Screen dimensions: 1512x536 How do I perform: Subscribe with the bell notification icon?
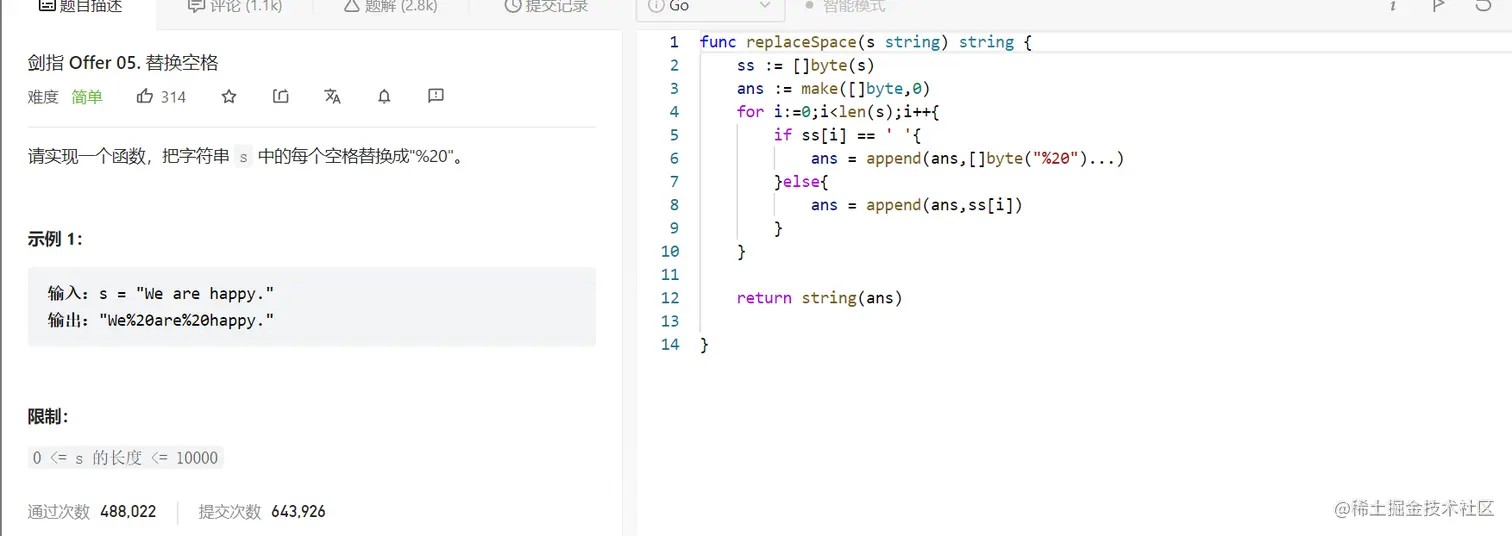pos(384,96)
